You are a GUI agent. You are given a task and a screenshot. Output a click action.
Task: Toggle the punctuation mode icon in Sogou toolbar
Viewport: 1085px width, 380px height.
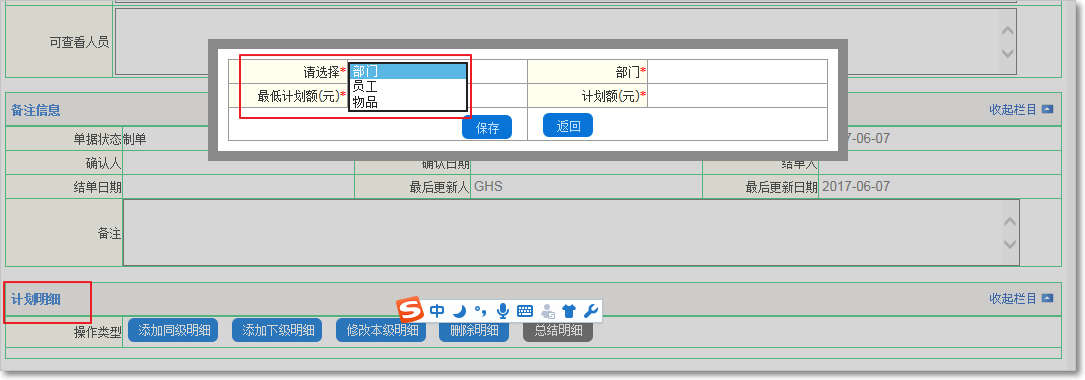pos(481,311)
